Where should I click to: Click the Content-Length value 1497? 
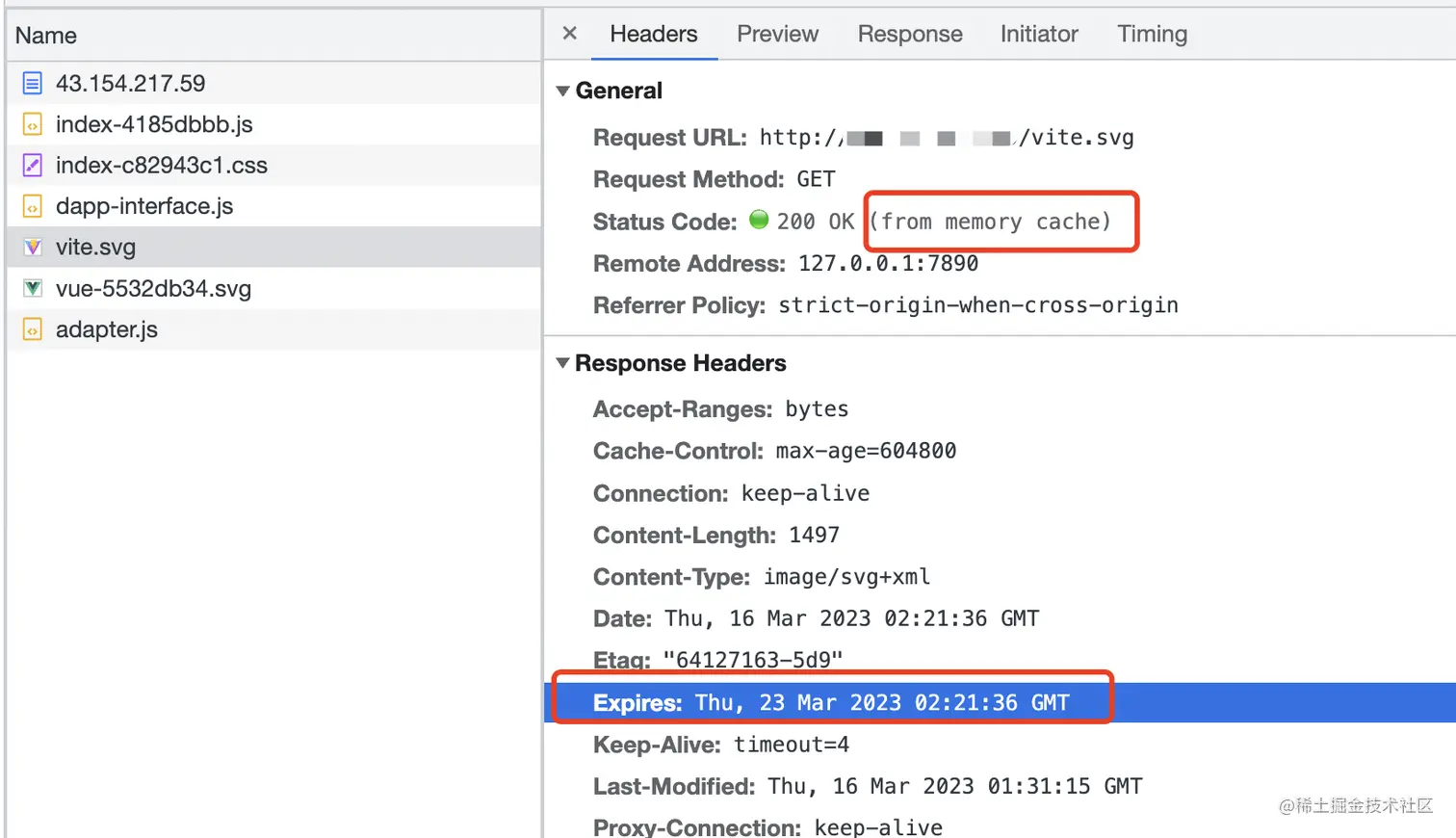814,535
